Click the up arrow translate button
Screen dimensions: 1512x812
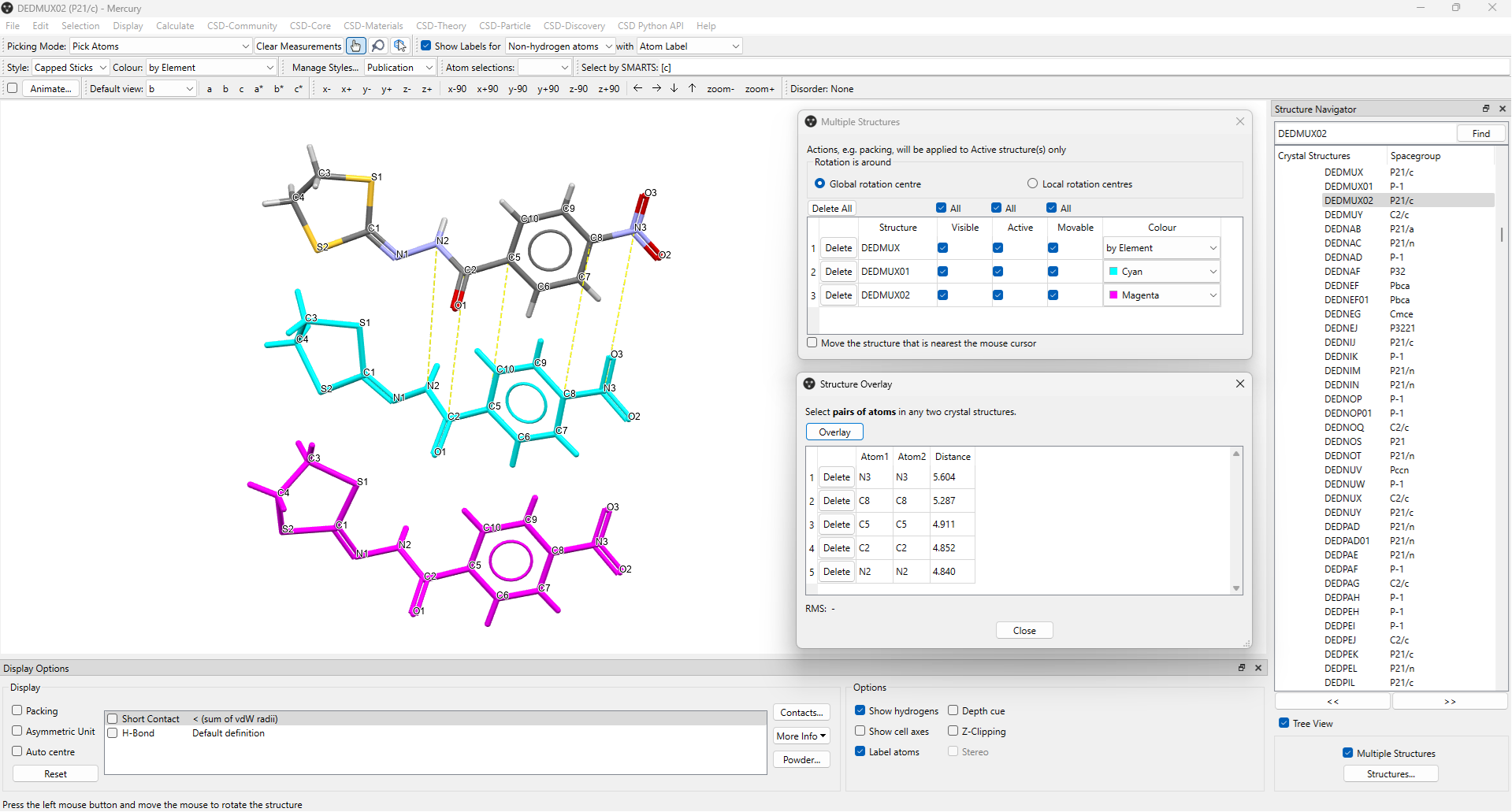tap(692, 88)
